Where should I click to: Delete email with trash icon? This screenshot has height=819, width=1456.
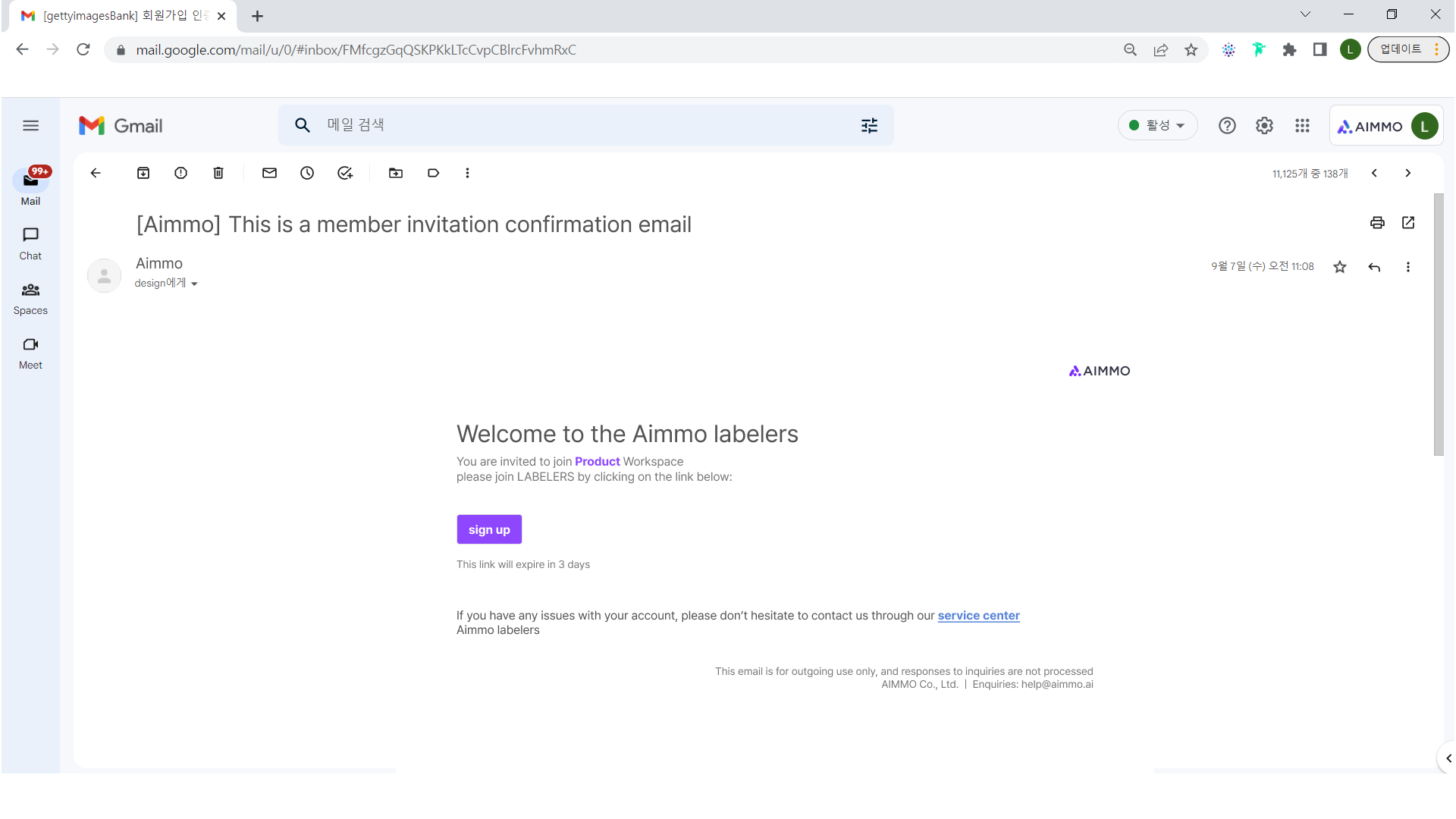point(218,173)
